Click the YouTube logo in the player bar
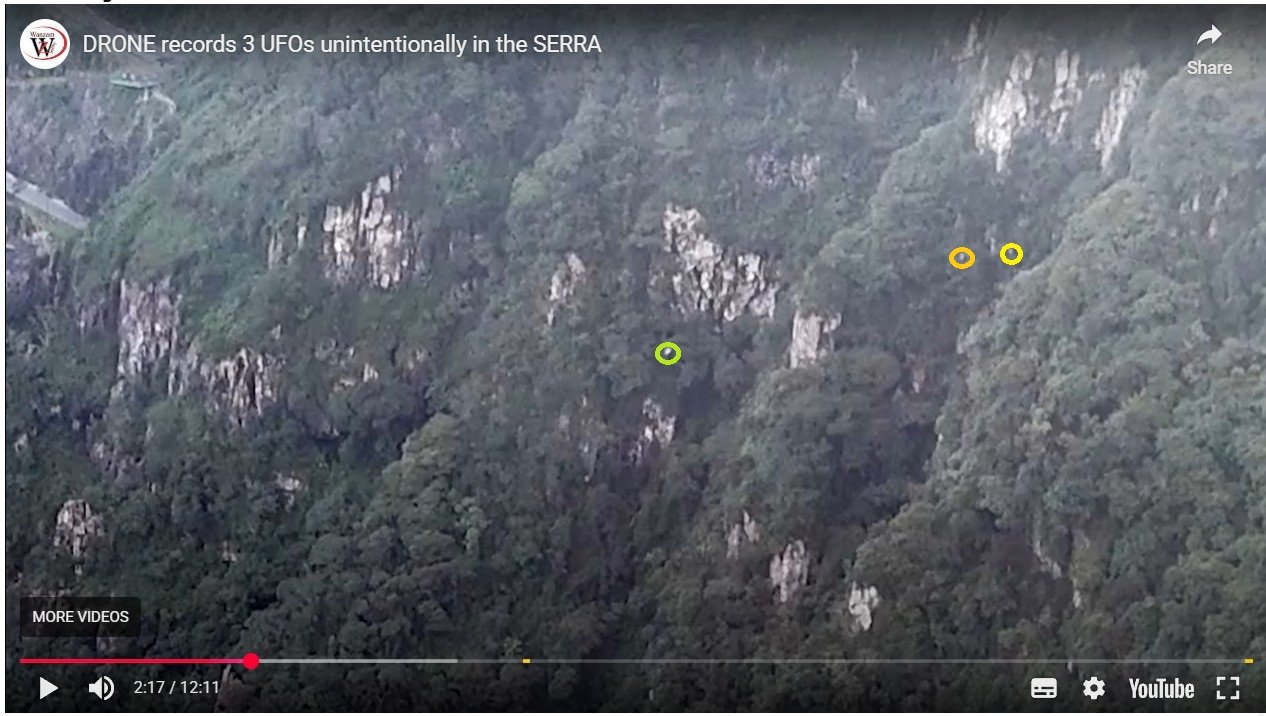This screenshot has width=1266, height=716. [1161, 688]
